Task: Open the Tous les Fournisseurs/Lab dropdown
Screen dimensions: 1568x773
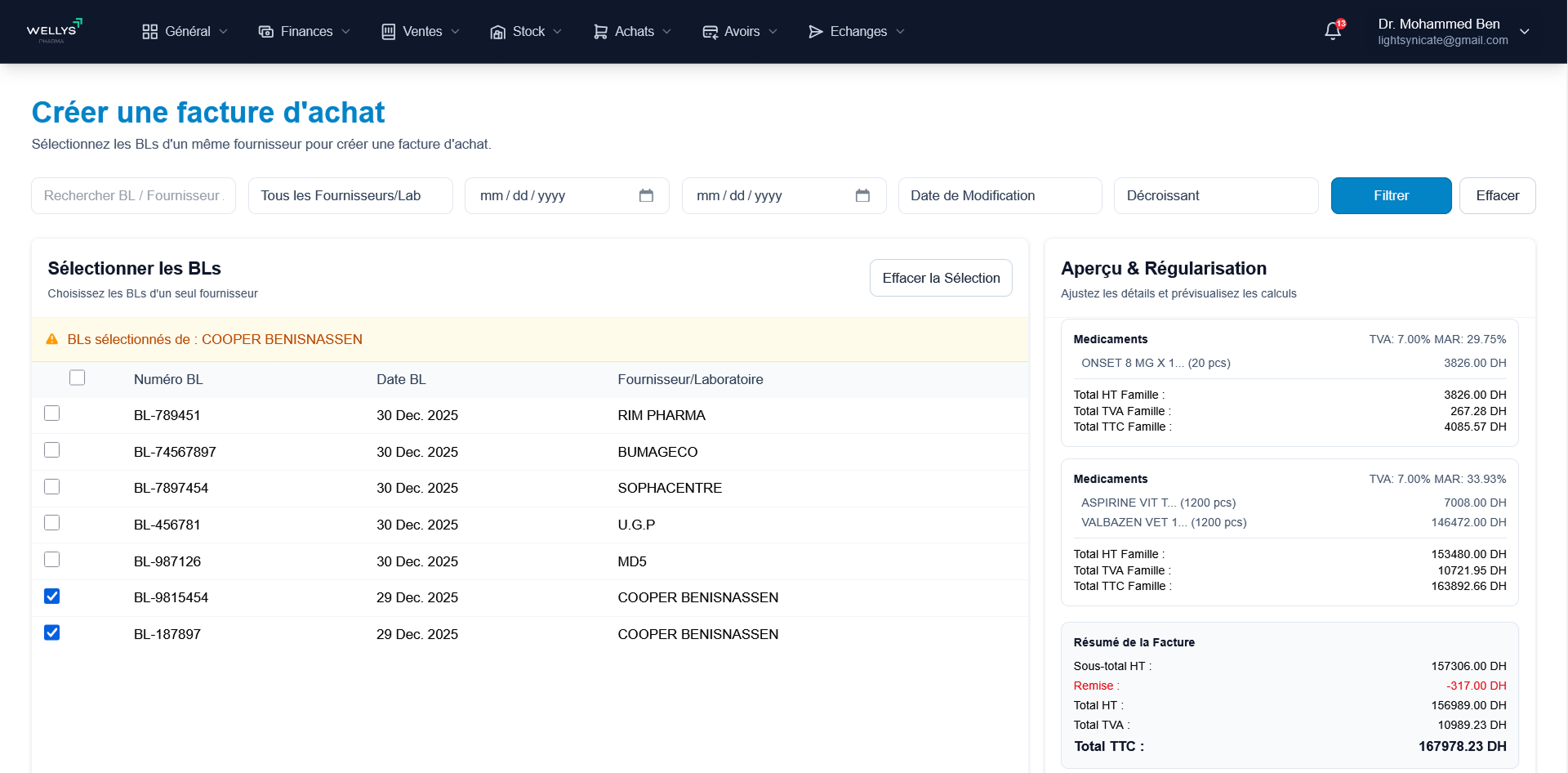Action: tap(350, 195)
